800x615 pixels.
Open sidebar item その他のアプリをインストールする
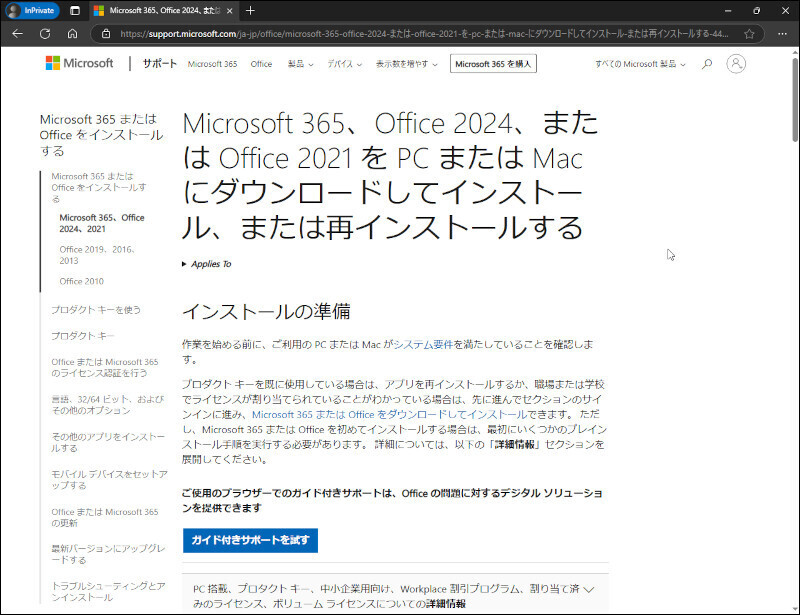point(108,442)
